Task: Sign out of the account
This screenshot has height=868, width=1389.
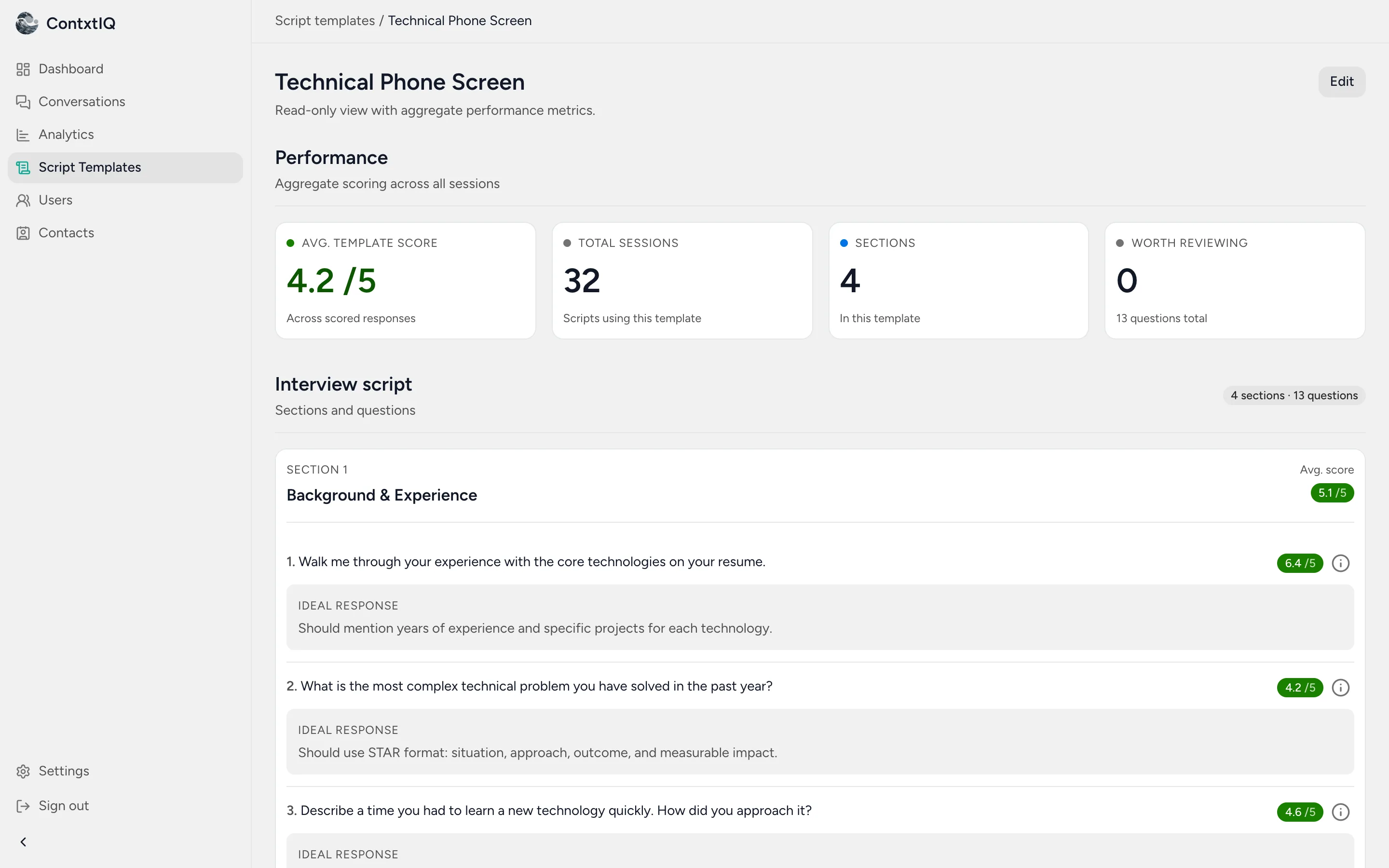Action: pyautogui.click(x=125, y=806)
